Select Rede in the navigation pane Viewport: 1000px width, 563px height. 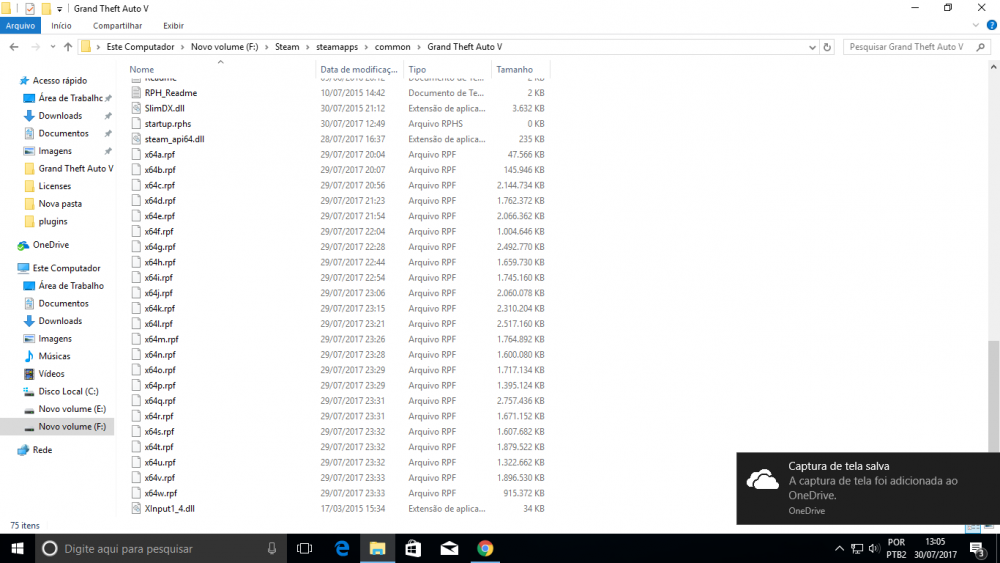click(42, 450)
